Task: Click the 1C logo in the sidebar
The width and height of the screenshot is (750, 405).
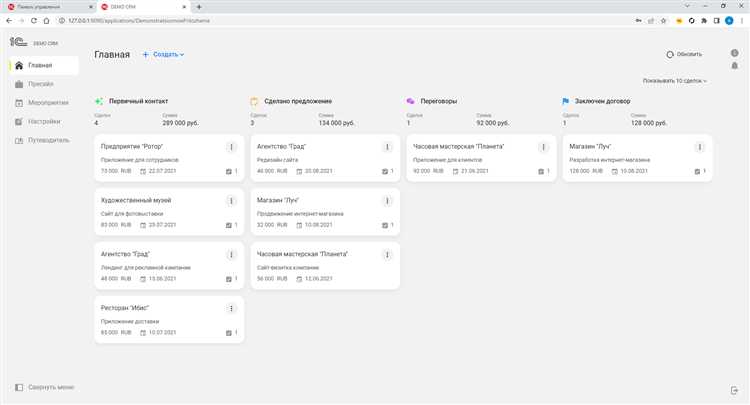Action: pyautogui.click(x=19, y=42)
